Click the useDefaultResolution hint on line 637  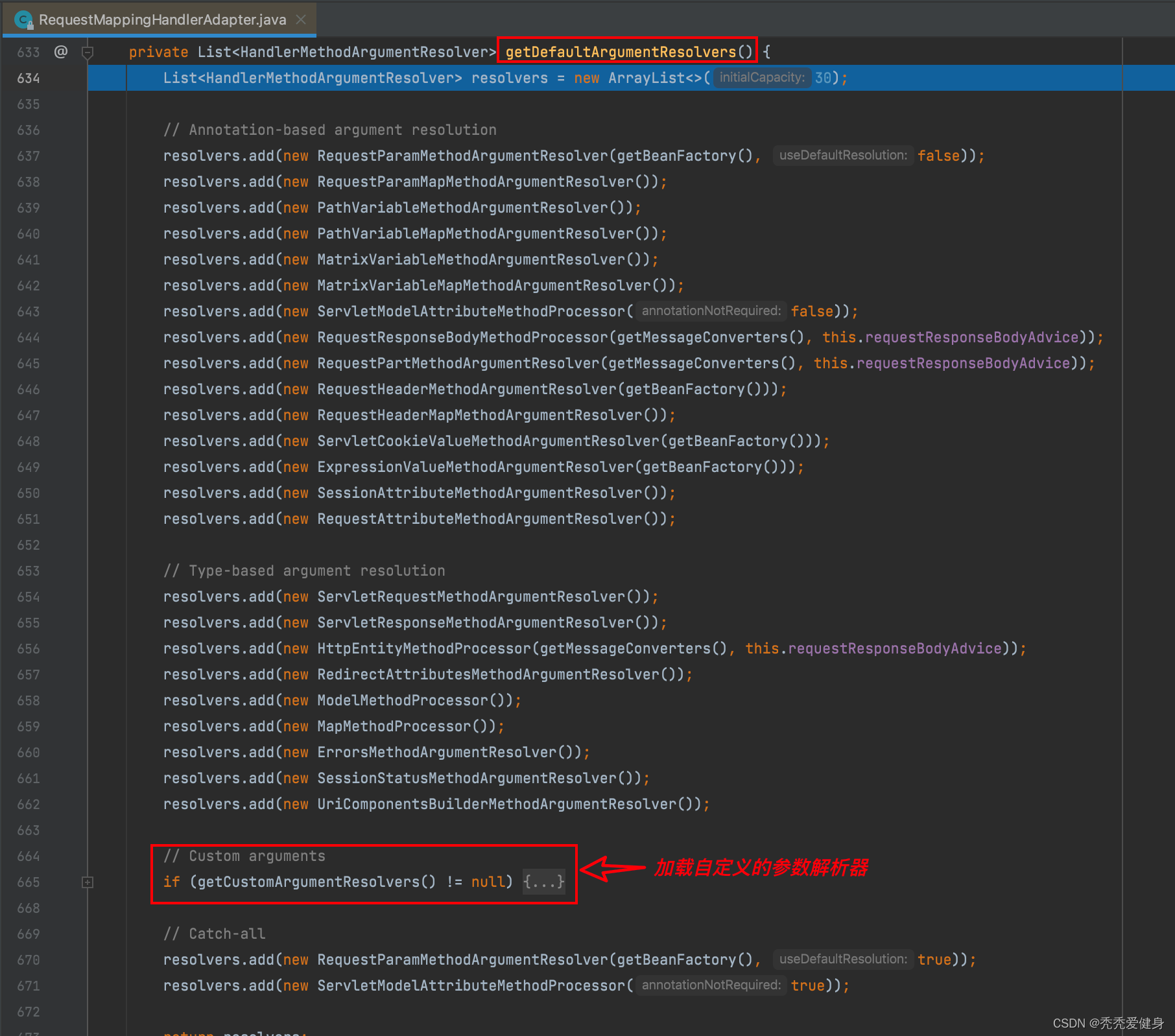pyautogui.click(x=843, y=156)
